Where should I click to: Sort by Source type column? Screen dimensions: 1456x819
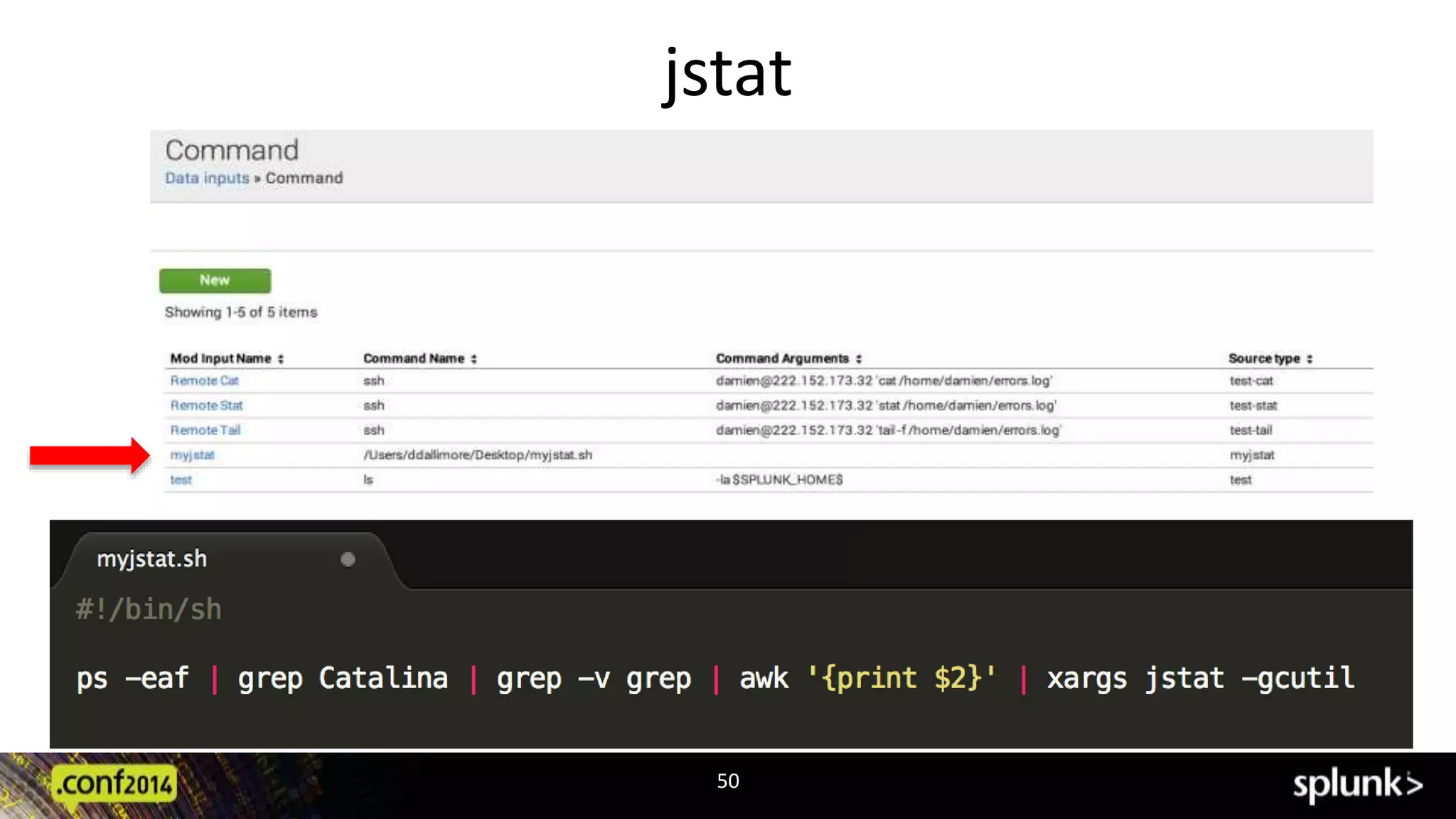click(x=1270, y=358)
